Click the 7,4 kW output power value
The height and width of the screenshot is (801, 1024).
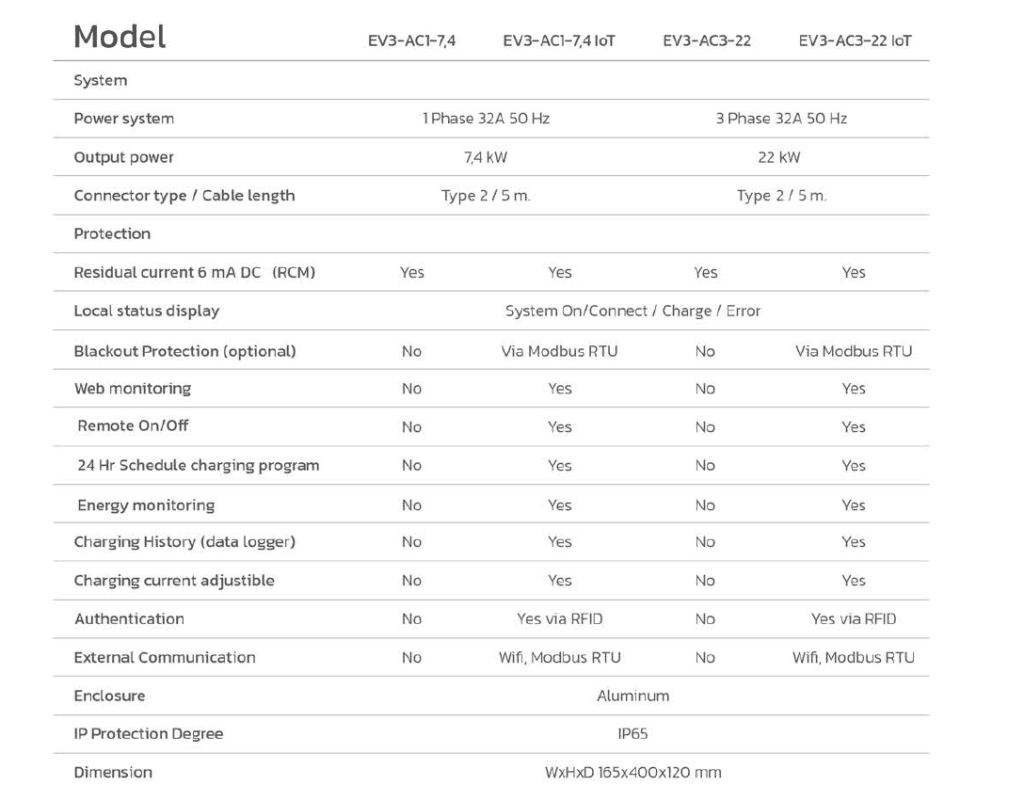486,157
